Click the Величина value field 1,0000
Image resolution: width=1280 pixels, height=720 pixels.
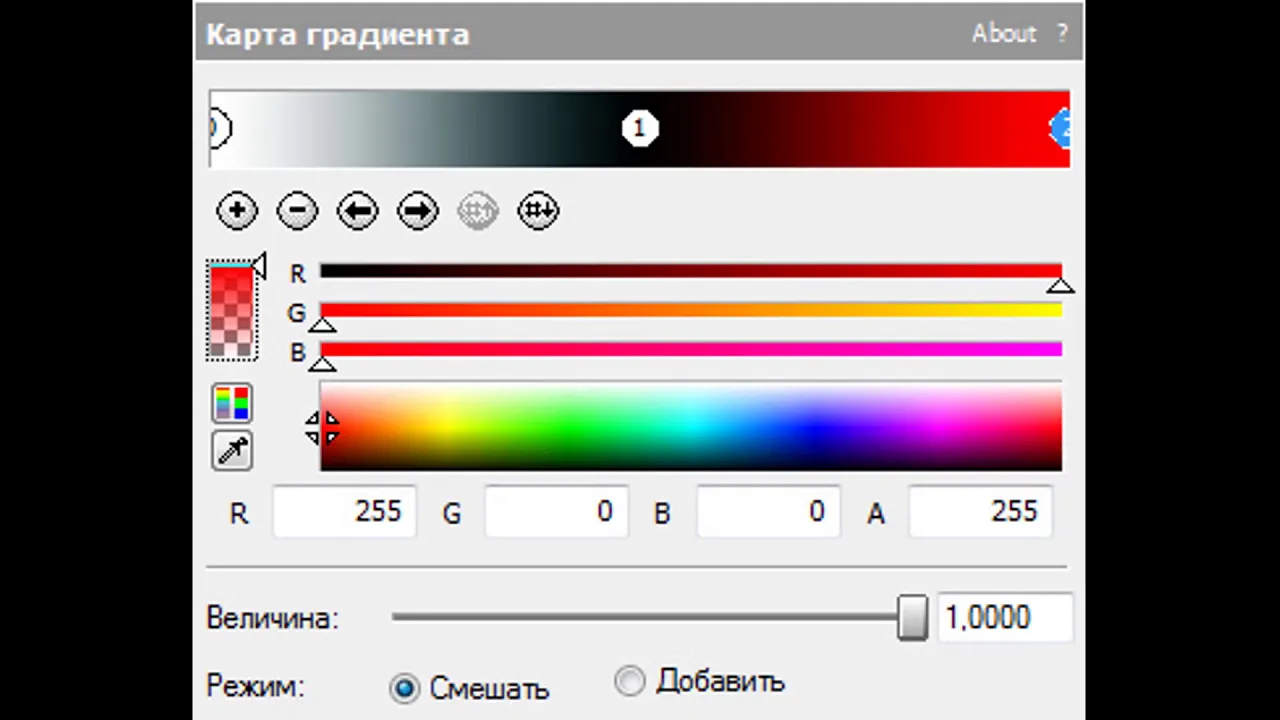[x=1005, y=618]
